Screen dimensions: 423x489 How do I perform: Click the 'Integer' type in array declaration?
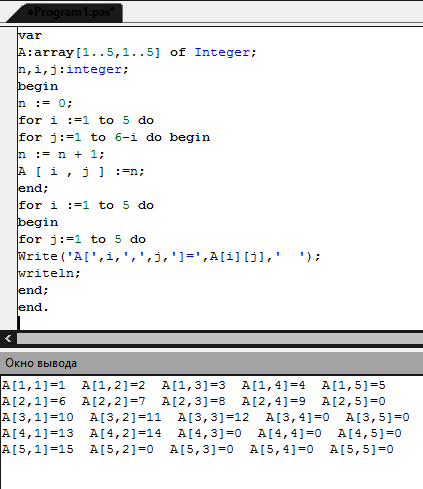tap(222, 52)
